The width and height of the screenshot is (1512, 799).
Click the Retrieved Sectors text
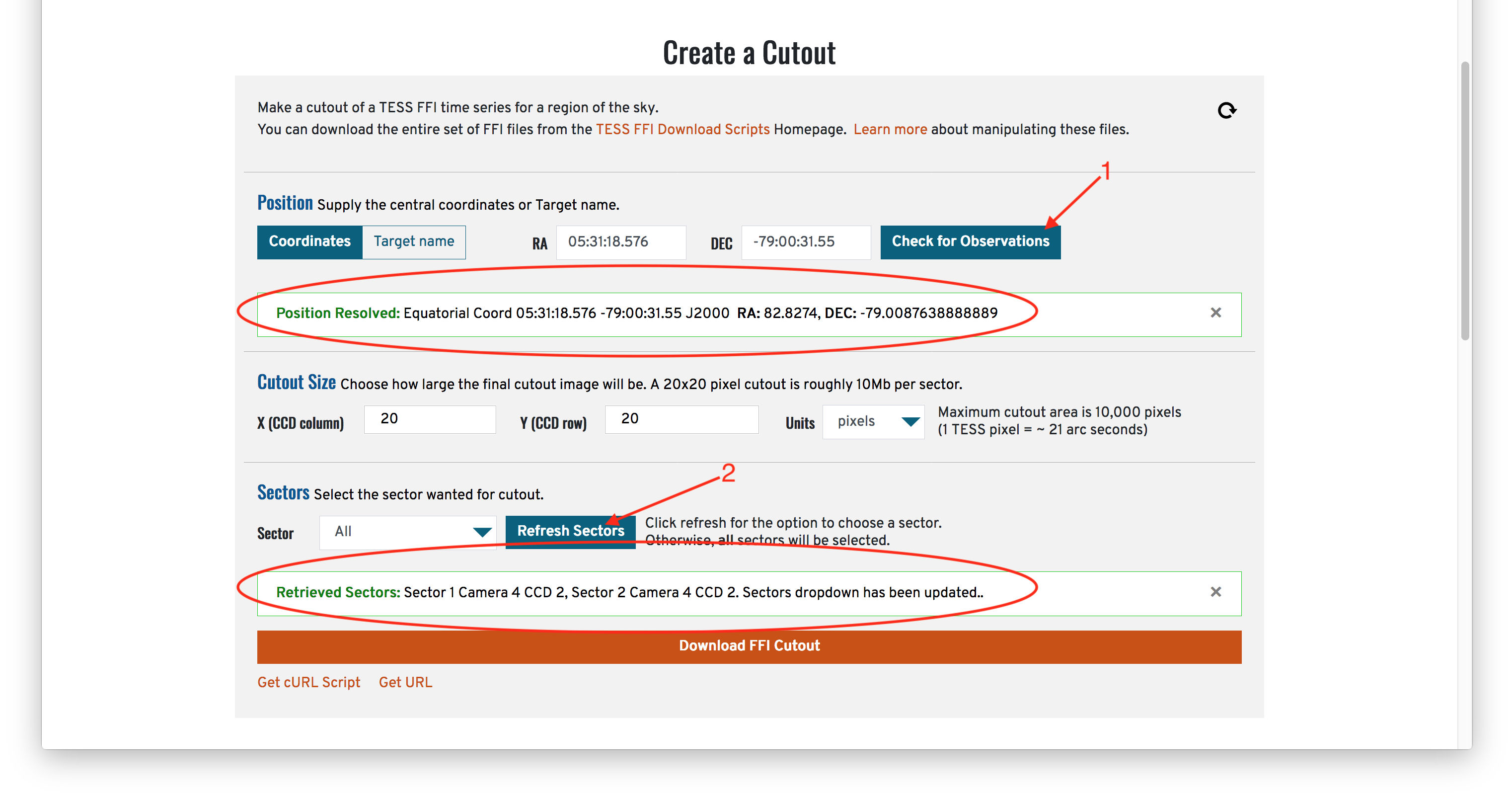click(x=630, y=592)
